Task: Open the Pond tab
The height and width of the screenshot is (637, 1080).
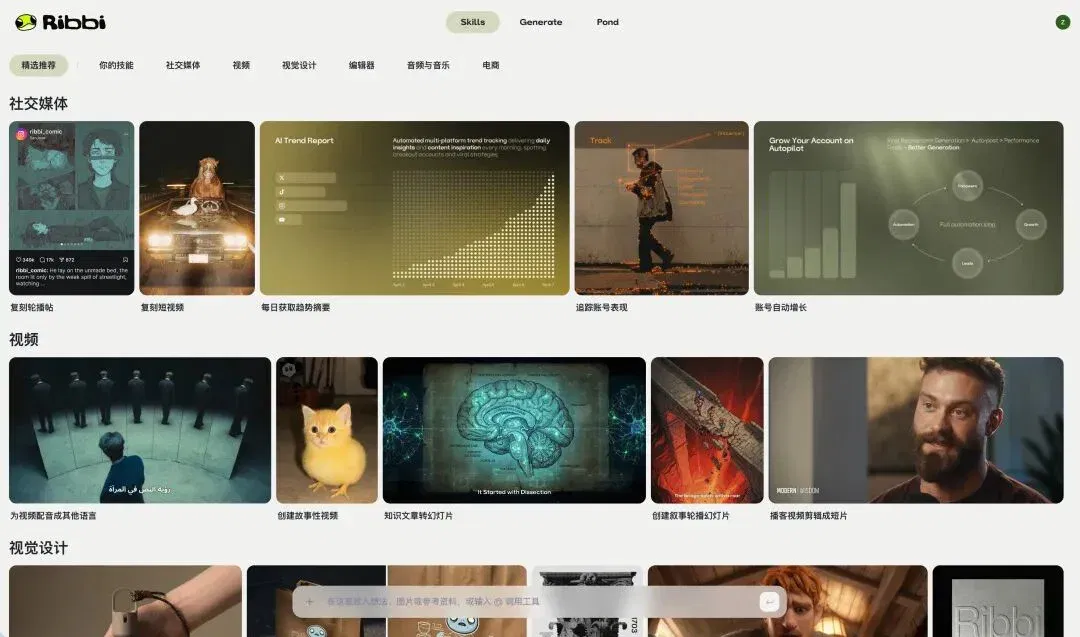Action: [608, 22]
